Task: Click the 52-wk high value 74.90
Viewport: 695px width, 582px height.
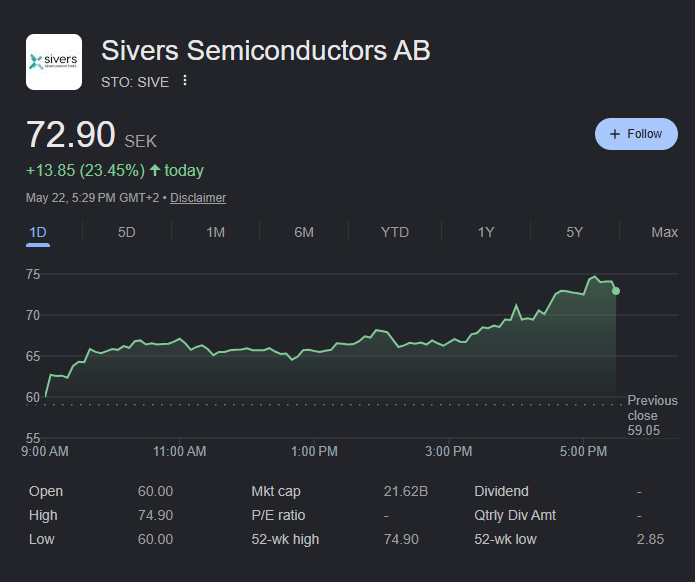Action: [401, 539]
